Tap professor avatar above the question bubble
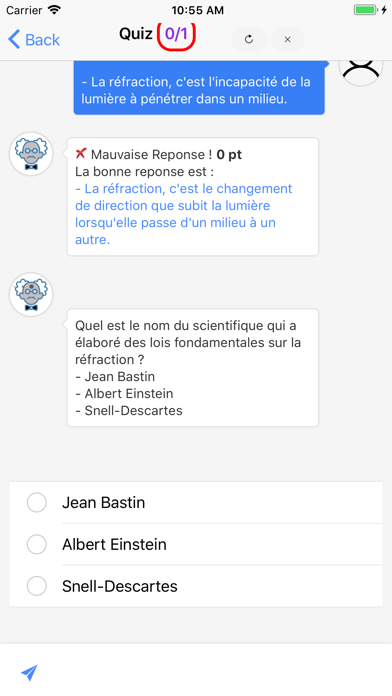 (x=31, y=294)
